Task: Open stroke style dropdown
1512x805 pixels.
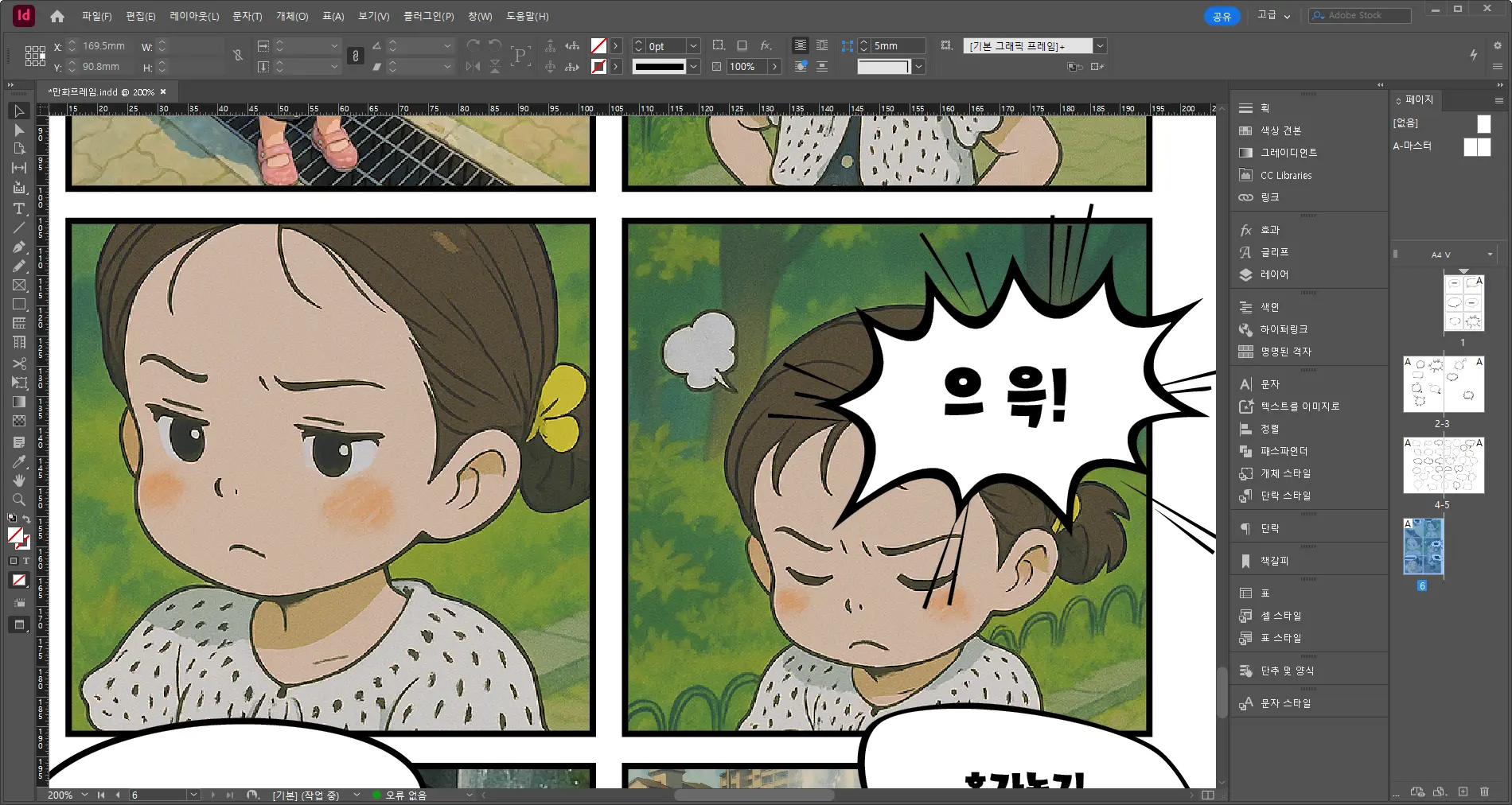Action: [693, 67]
